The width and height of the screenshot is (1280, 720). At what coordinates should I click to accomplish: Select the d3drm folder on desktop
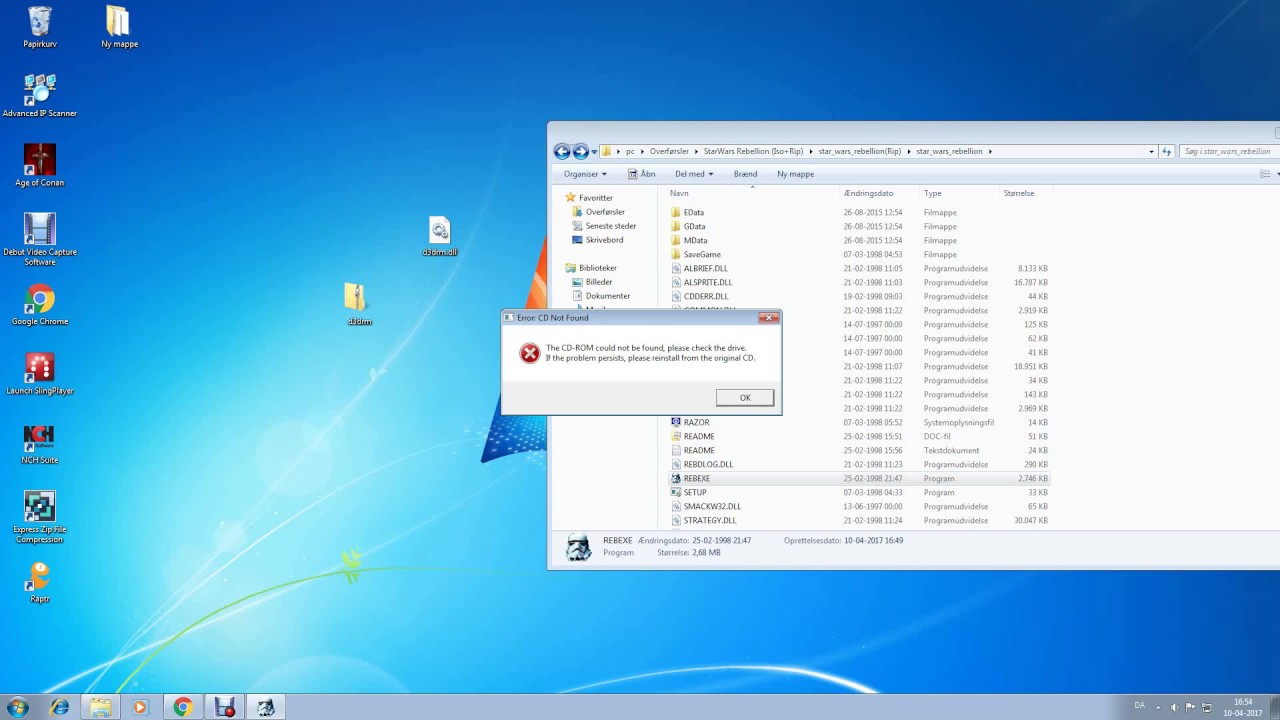pyautogui.click(x=358, y=304)
